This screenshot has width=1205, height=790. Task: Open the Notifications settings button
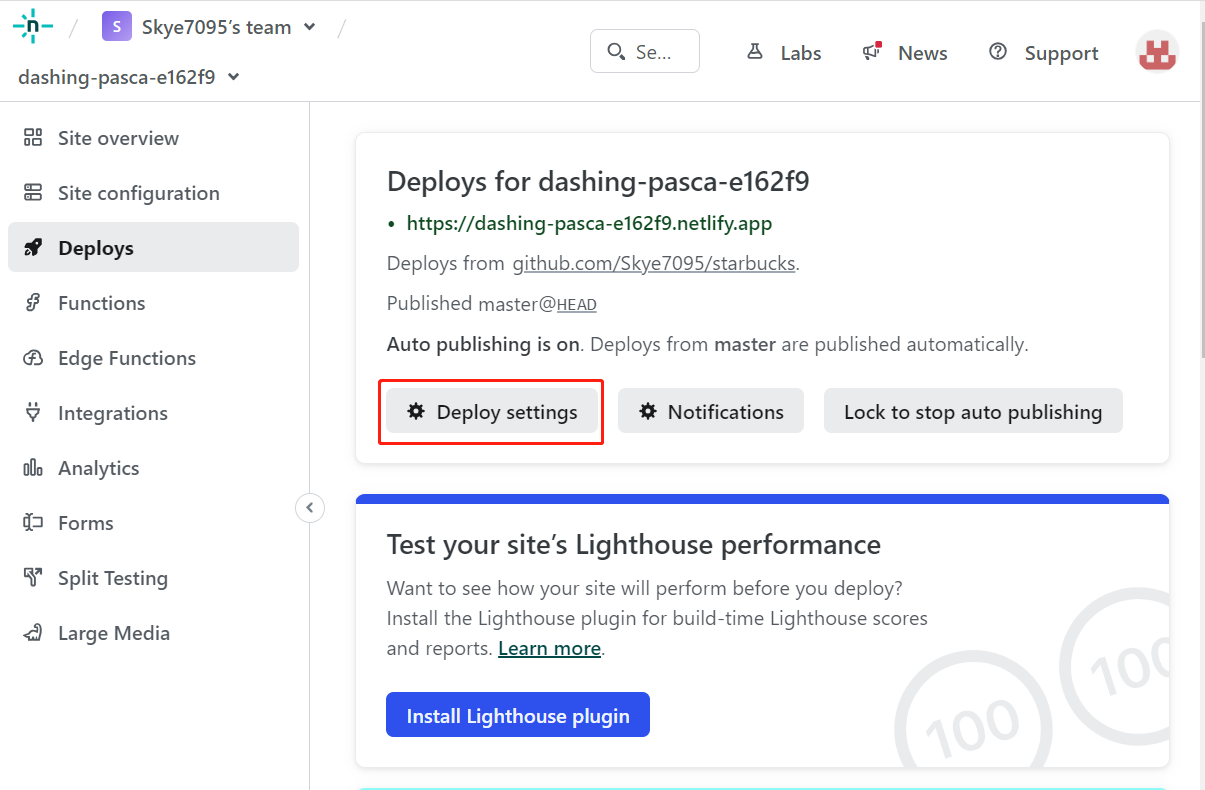click(x=711, y=411)
